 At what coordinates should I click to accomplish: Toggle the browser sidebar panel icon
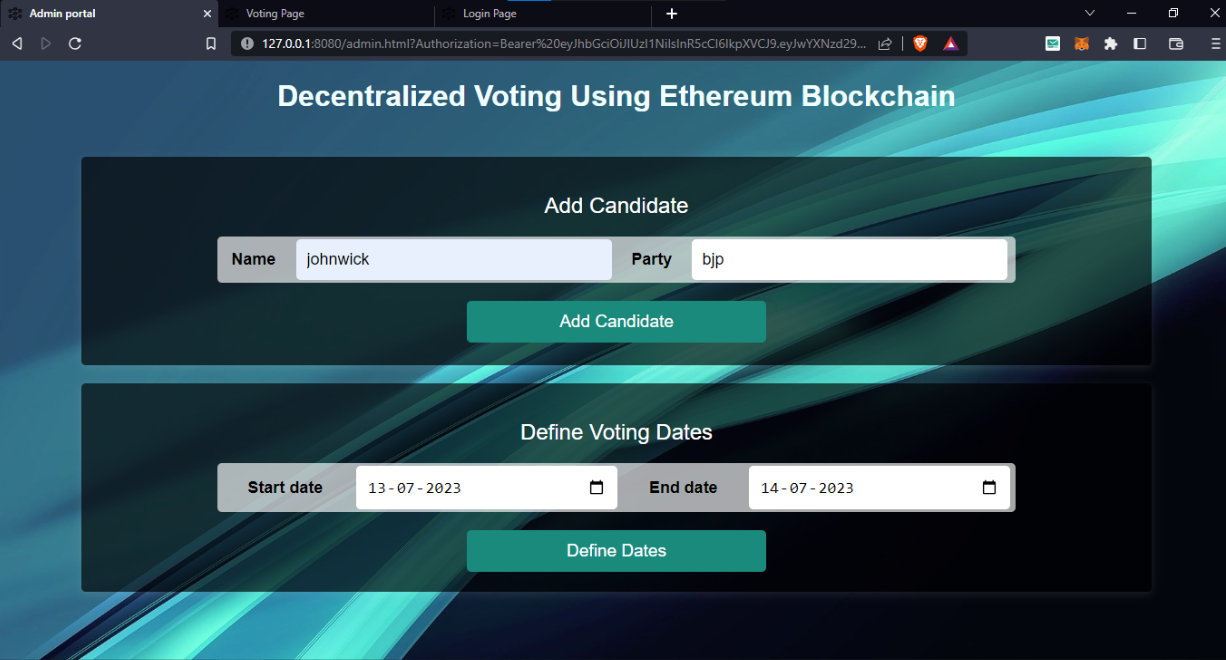(x=1140, y=44)
